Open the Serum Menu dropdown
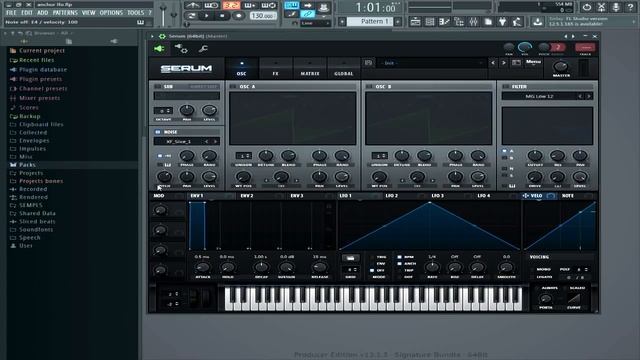Screen dimensions: 640x360 [533, 62]
